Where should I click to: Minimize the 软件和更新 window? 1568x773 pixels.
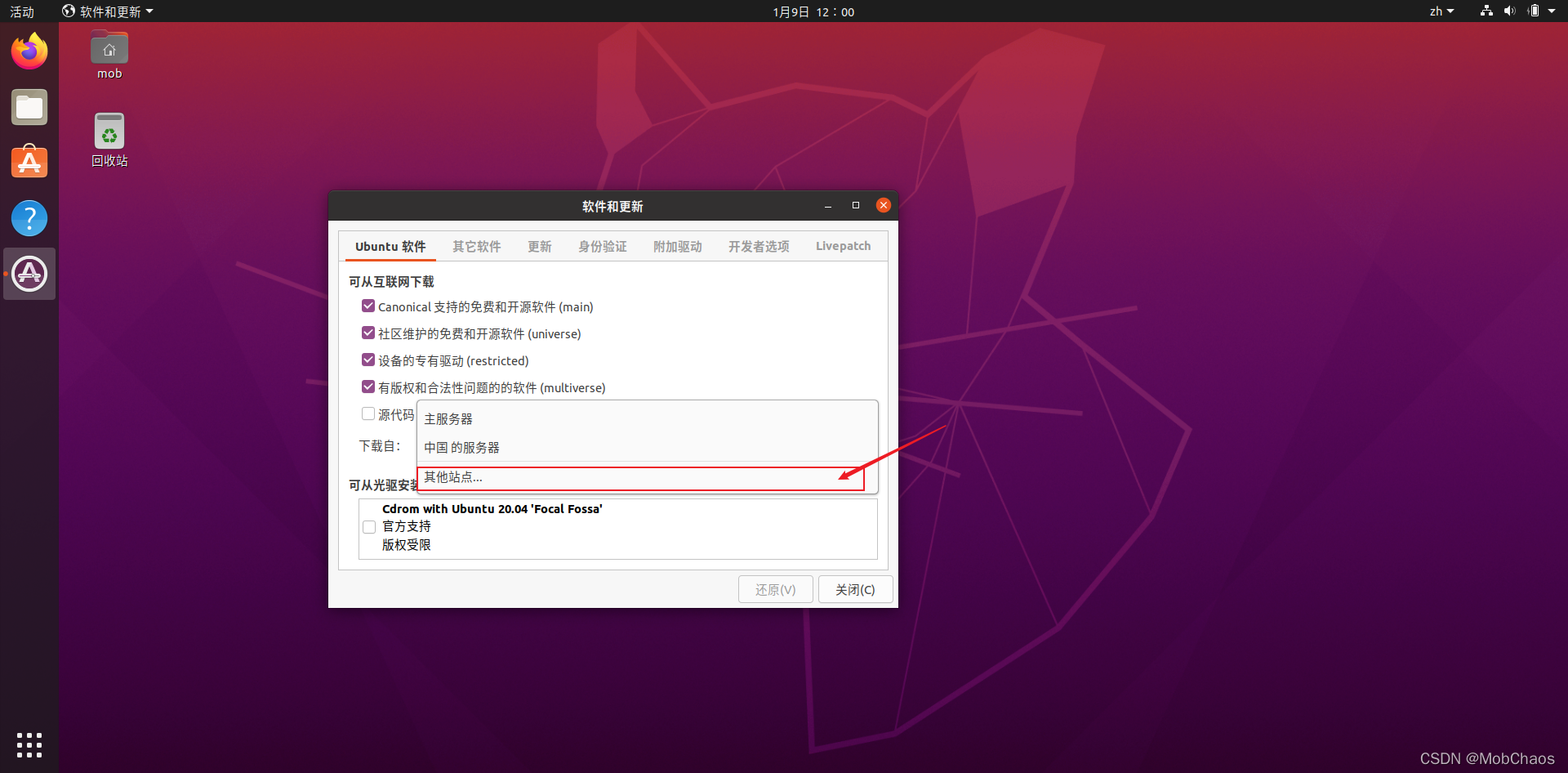pyautogui.click(x=828, y=206)
